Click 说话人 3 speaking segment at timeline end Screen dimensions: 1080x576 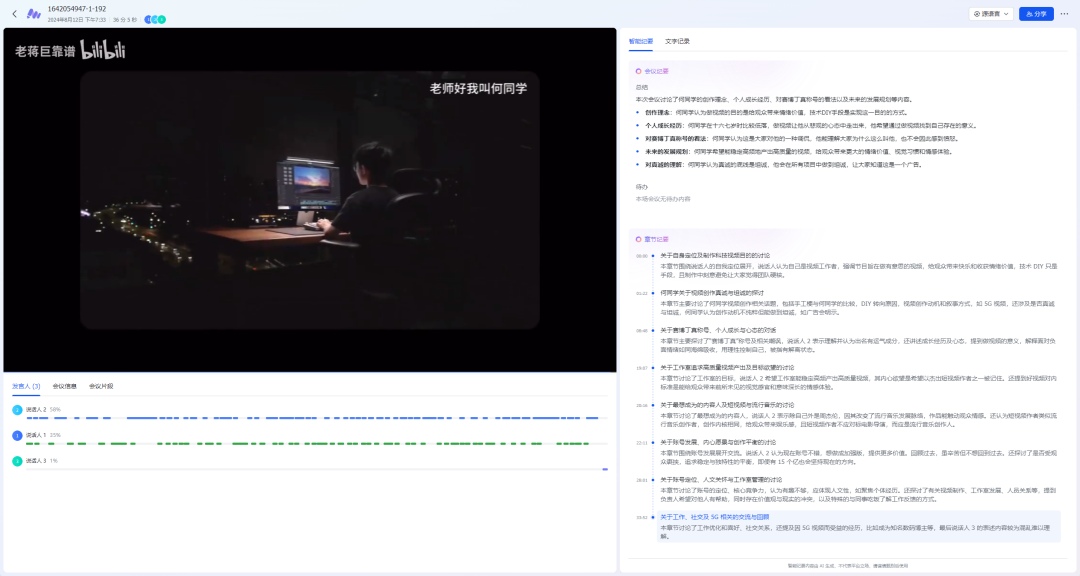pyautogui.click(x=605, y=469)
